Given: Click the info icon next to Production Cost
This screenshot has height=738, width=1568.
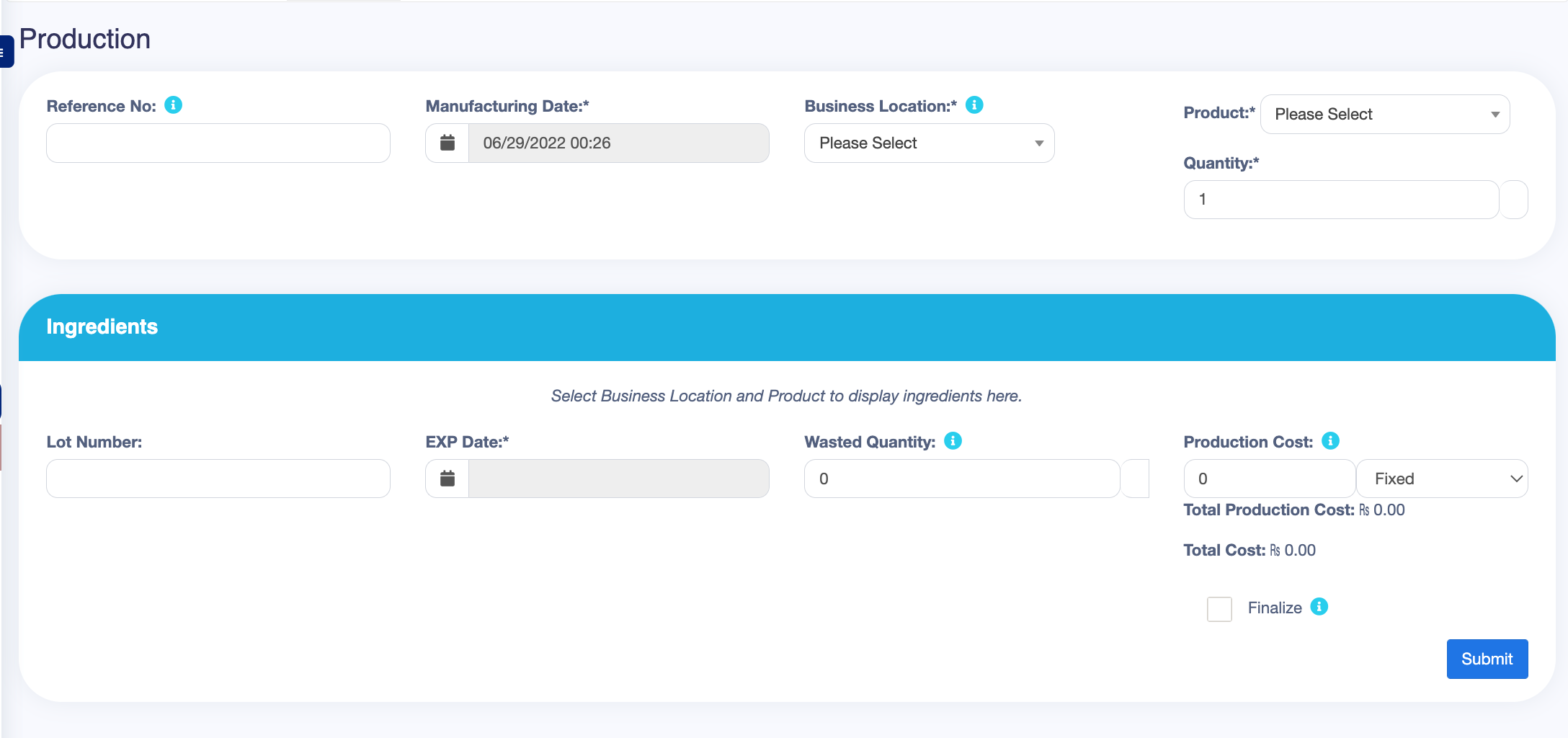Looking at the screenshot, I should (x=1330, y=440).
